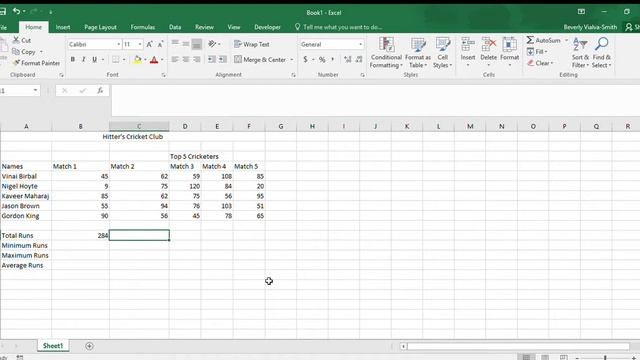Apply Accounting Number Format dollar sign
The width and height of the screenshot is (640, 360).
(x=305, y=60)
